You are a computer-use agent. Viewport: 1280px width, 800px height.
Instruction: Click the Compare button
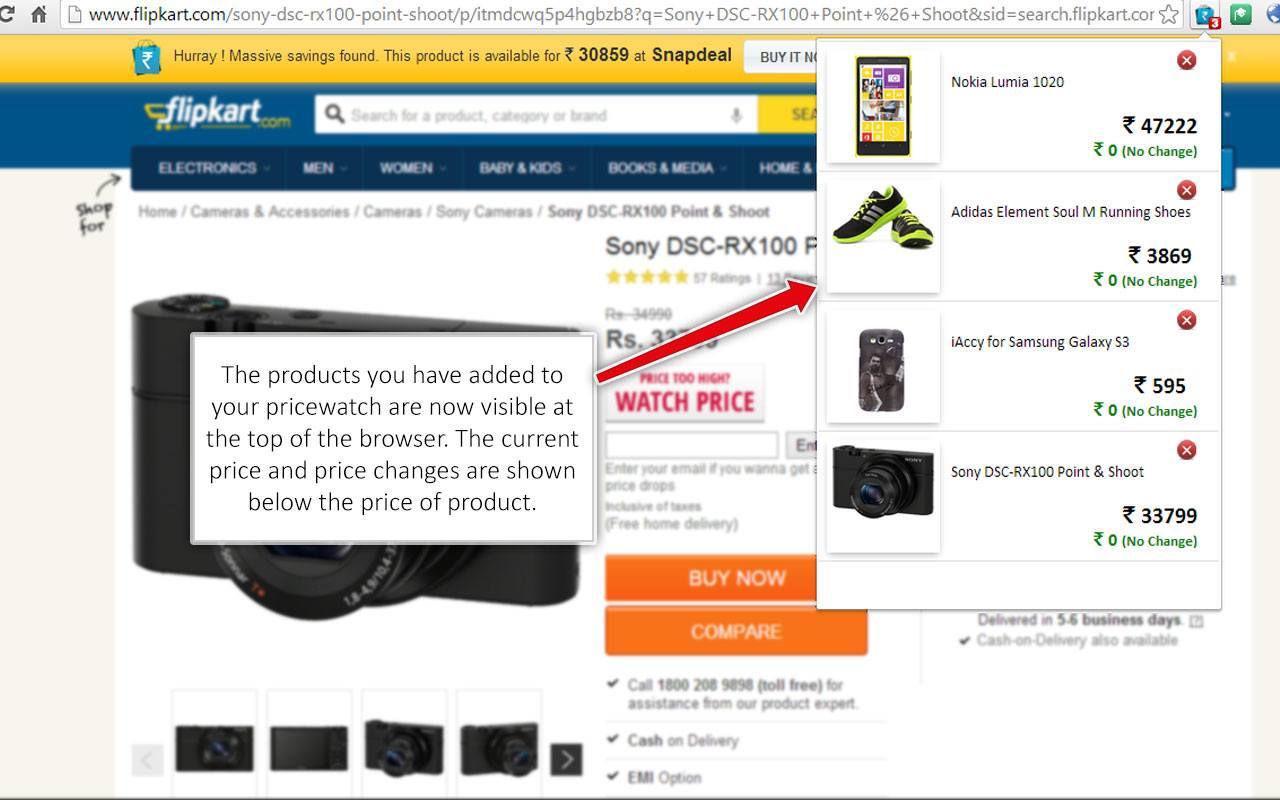(x=736, y=631)
